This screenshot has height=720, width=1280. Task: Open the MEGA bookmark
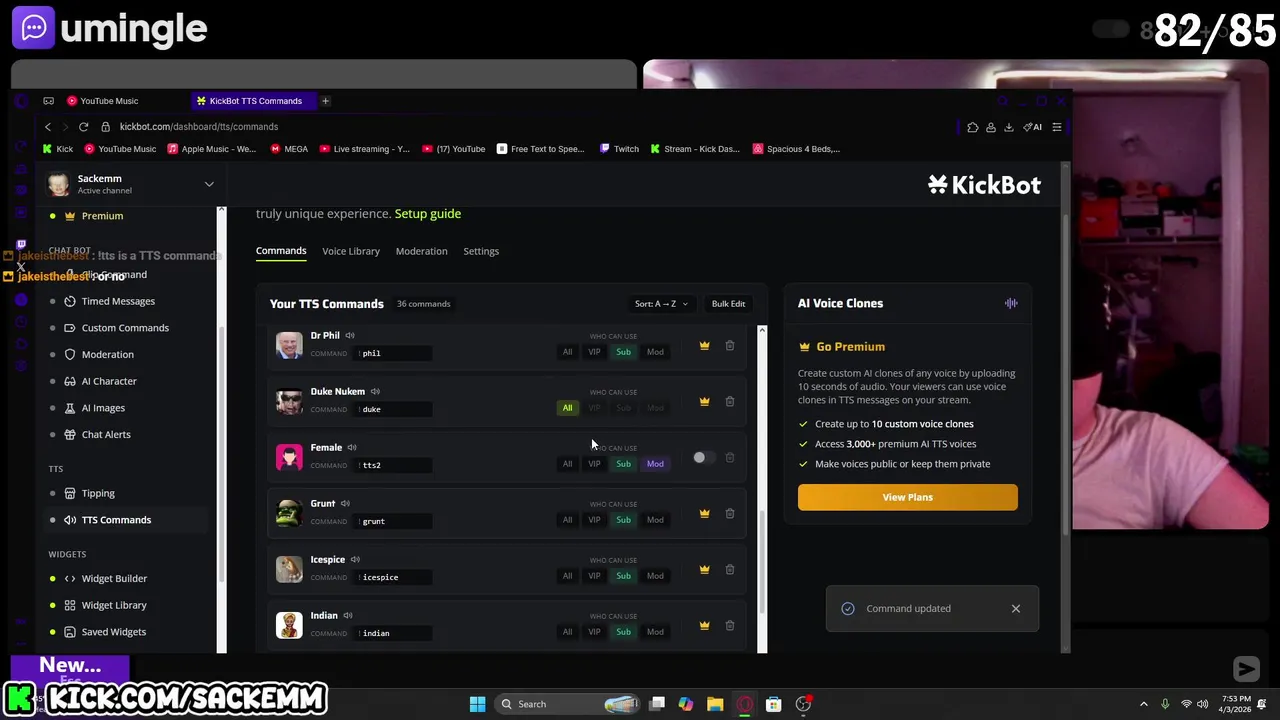click(x=289, y=149)
